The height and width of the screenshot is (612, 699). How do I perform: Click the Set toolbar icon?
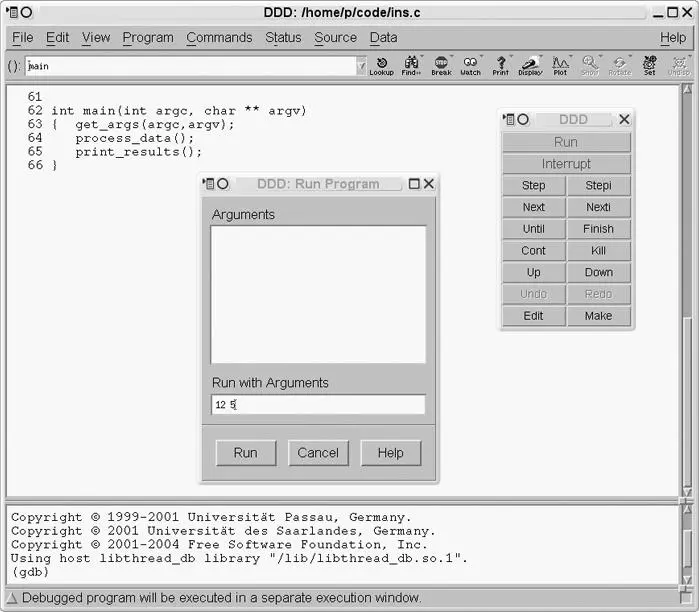tap(650, 66)
